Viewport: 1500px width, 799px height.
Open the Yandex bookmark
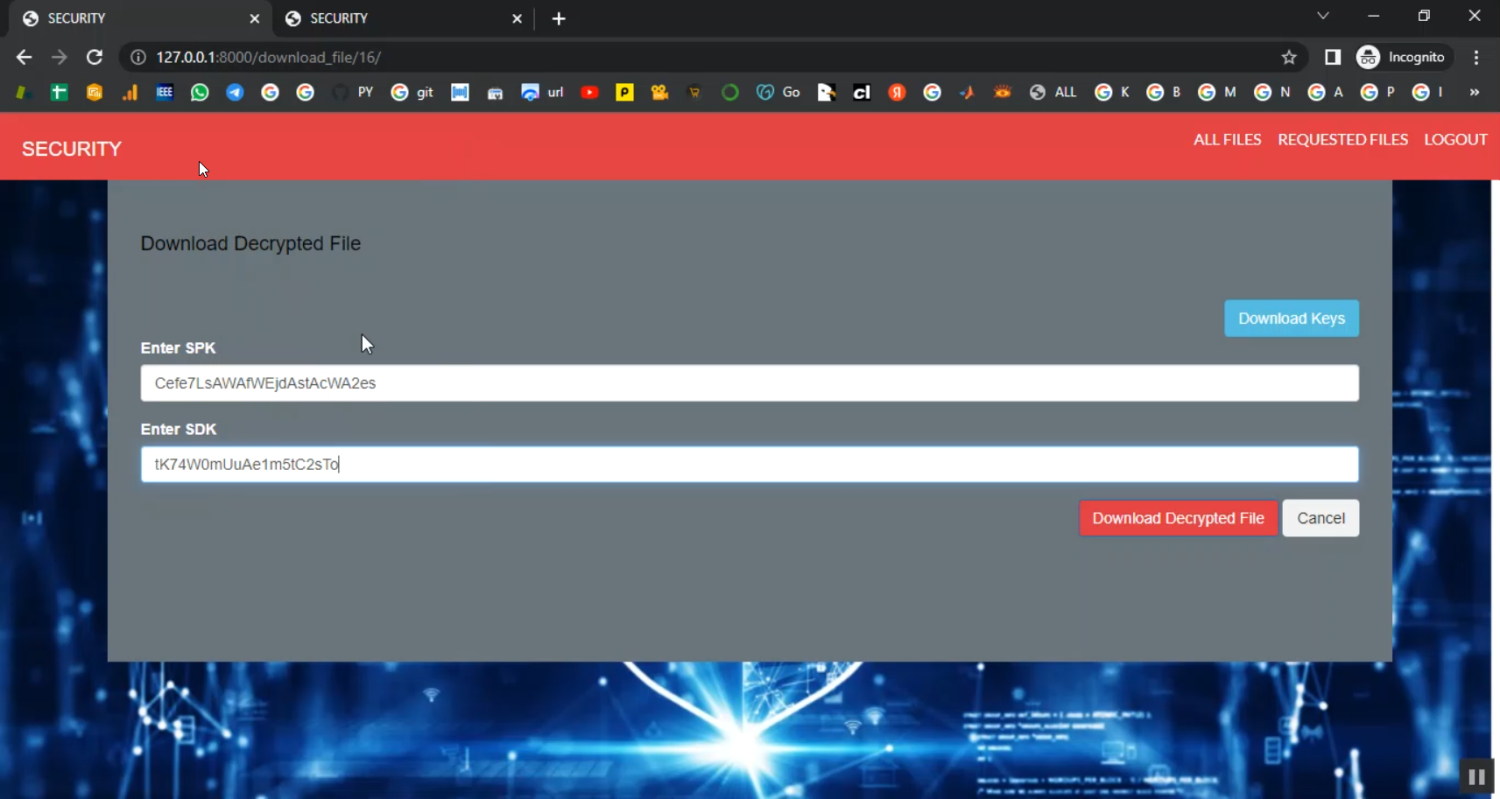coord(897,92)
